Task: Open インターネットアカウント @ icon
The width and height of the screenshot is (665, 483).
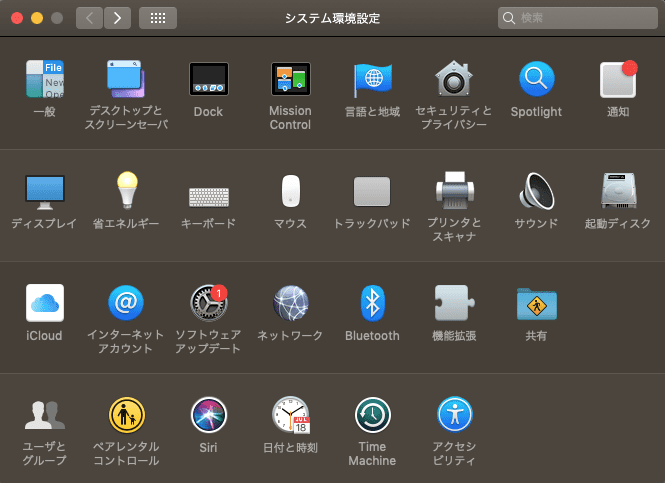Action: pos(126,303)
